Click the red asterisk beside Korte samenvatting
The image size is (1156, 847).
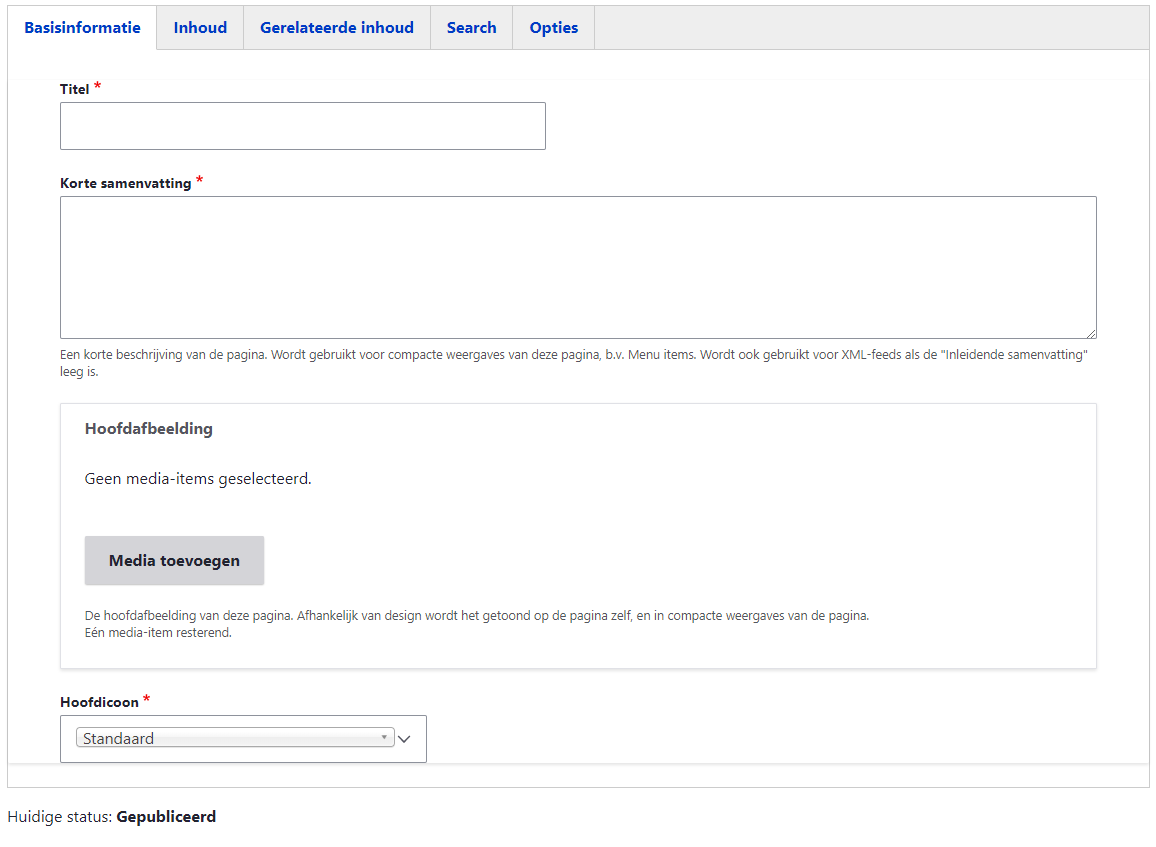[x=199, y=181]
